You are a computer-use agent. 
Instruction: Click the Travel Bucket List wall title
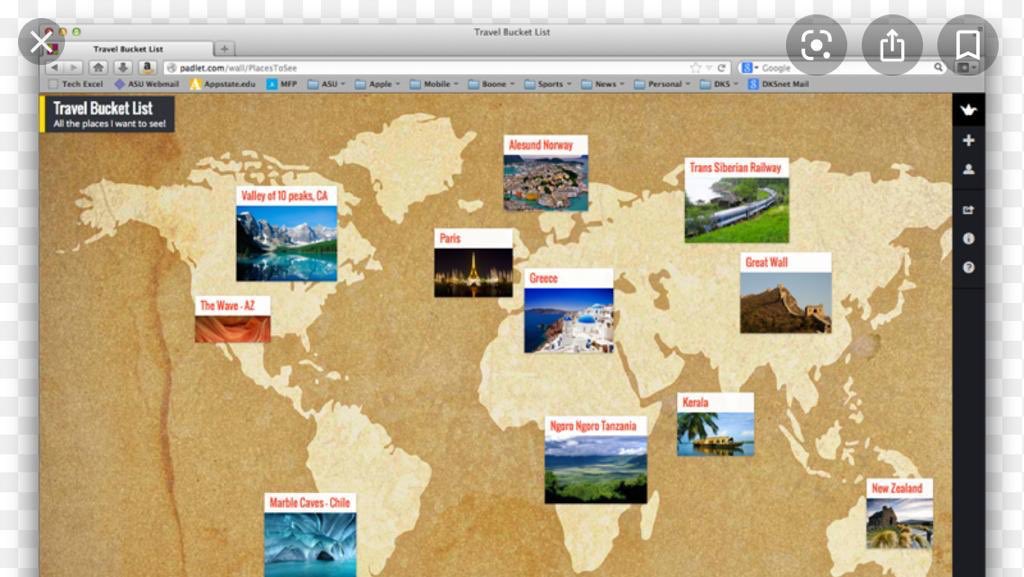click(x=103, y=108)
